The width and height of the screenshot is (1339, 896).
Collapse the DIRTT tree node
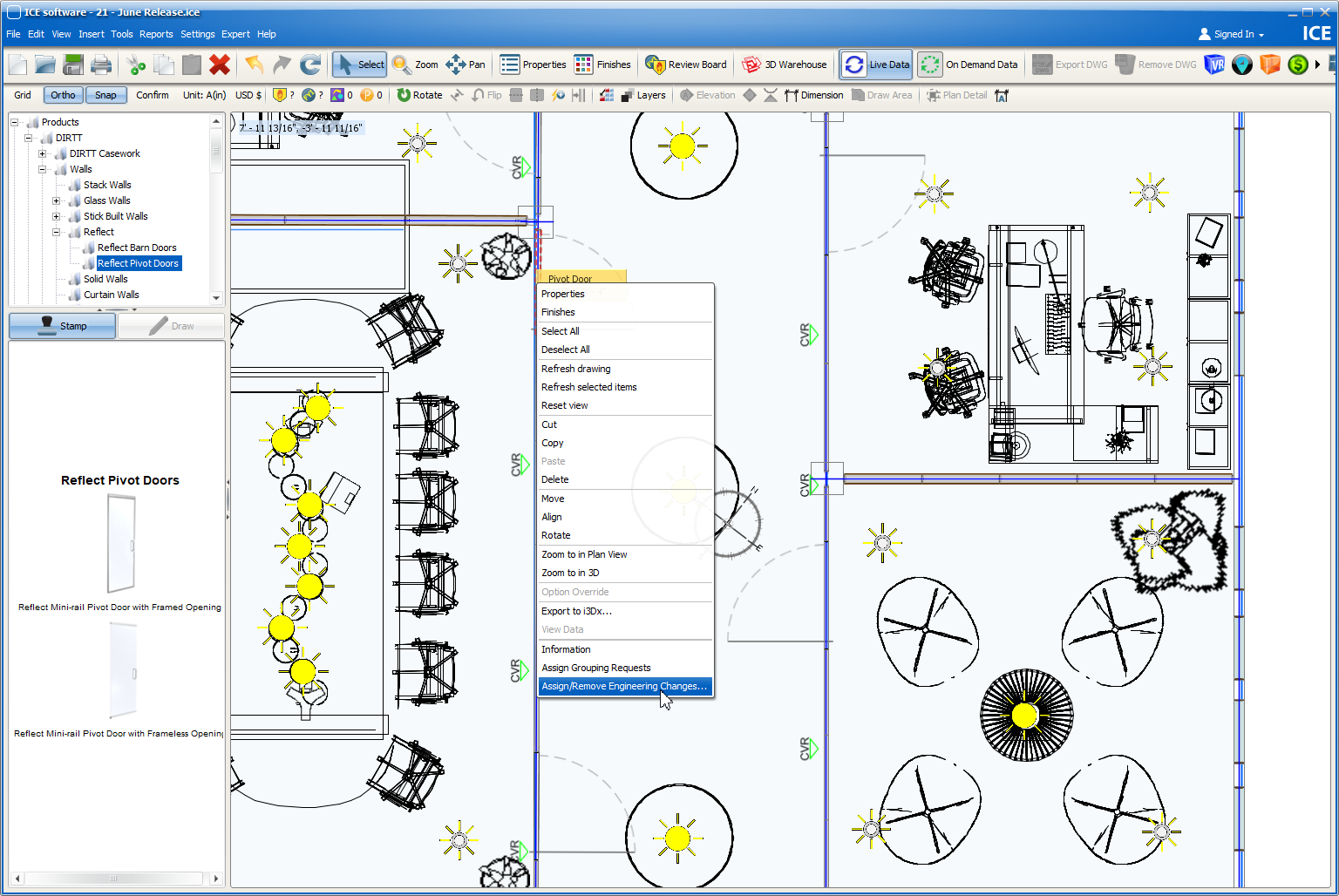(x=29, y=138)
